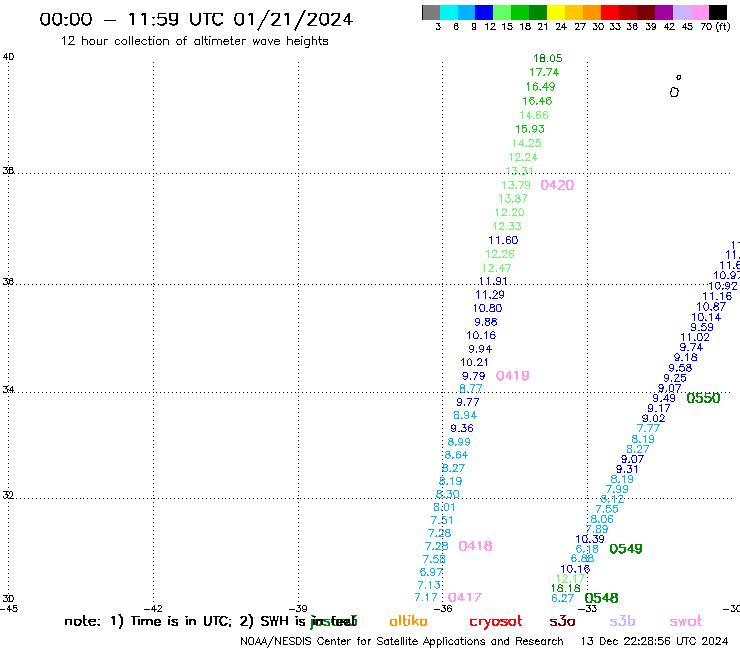
Task: Click the wave height value 12.33
Action: (507, 227)
